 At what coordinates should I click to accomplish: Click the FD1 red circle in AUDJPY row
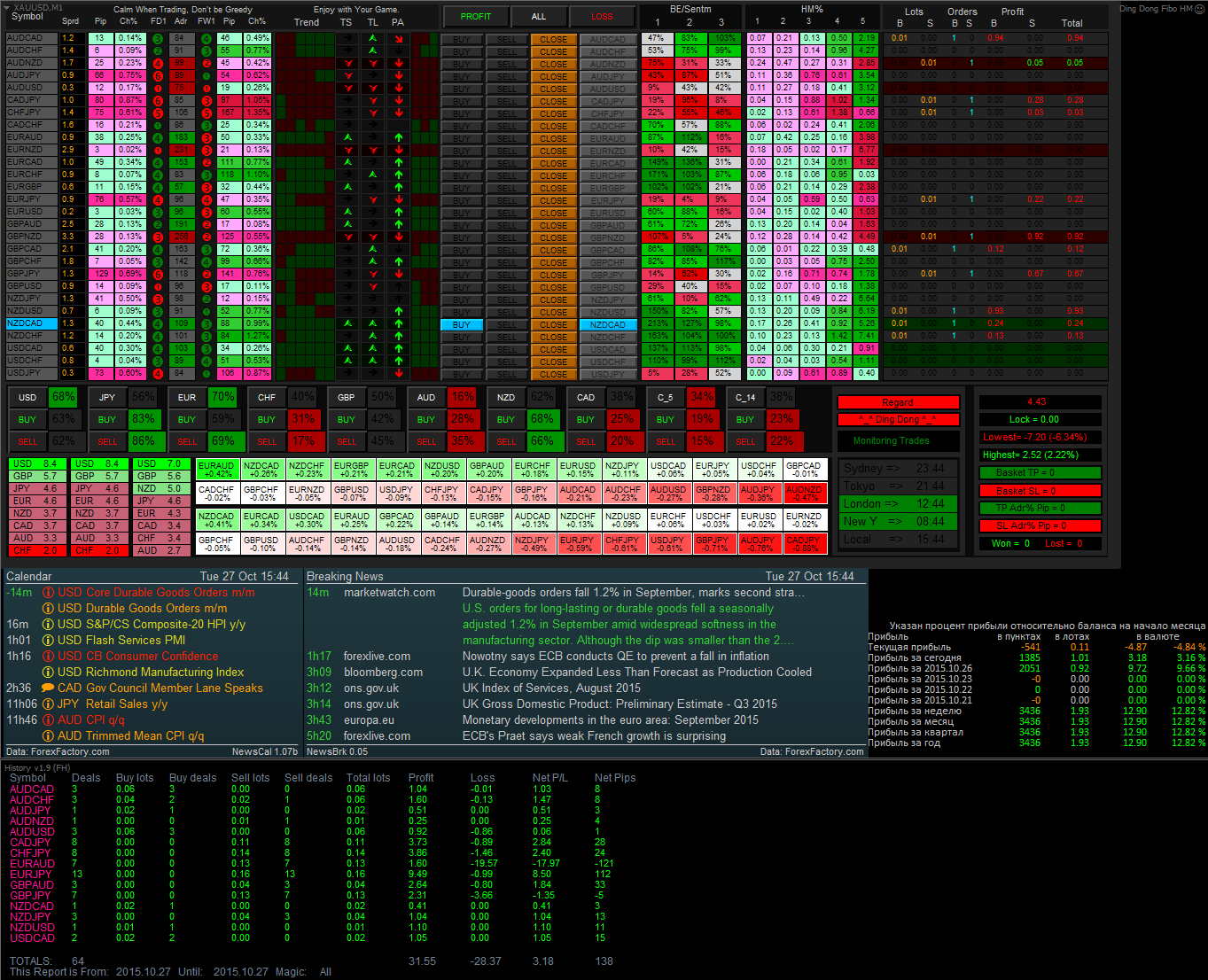[158, 76]
